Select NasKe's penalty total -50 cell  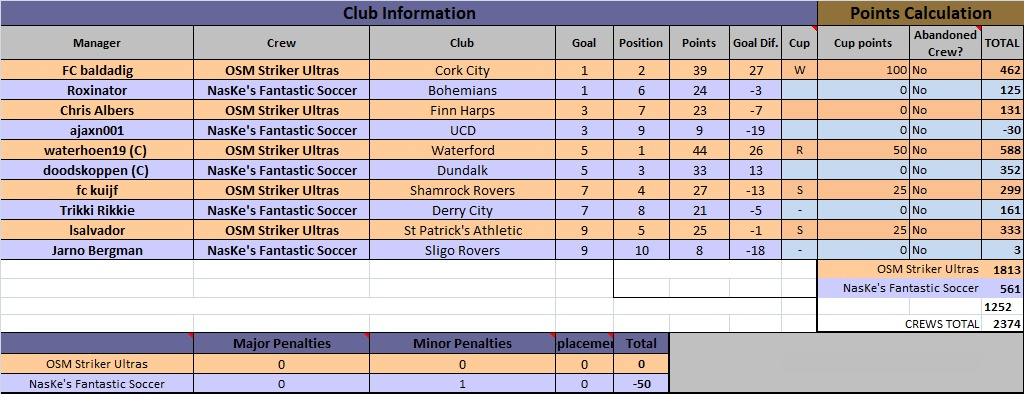coord(641,384)
